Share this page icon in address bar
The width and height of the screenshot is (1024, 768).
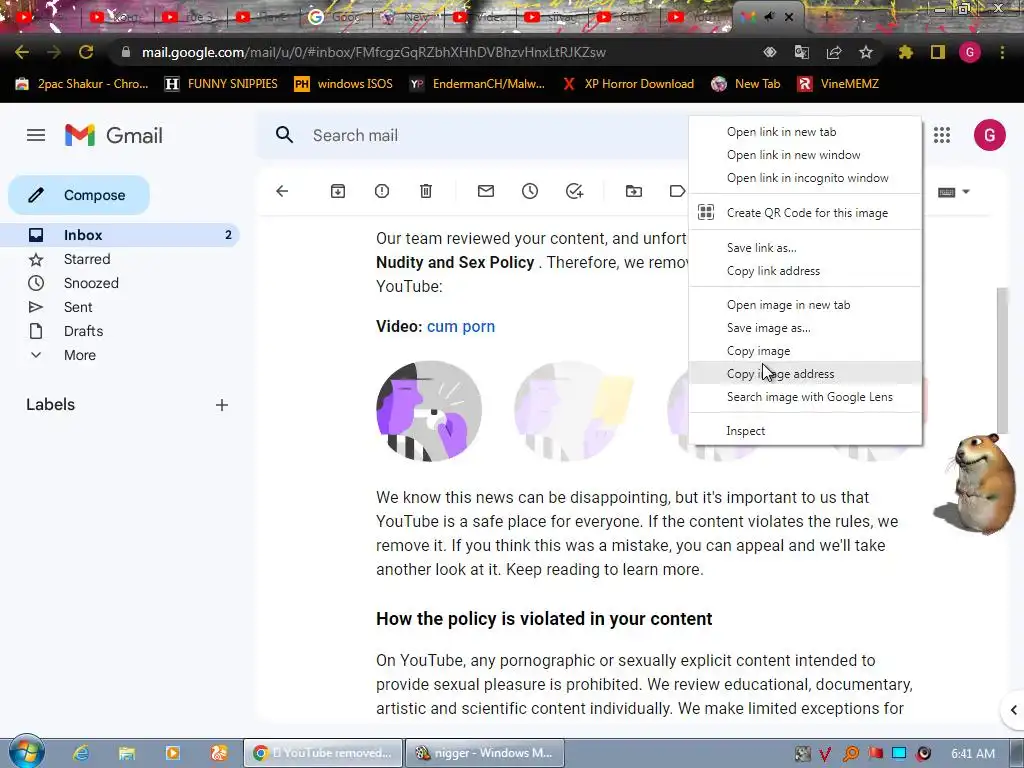pyautogui.click(x=834, y=52)
